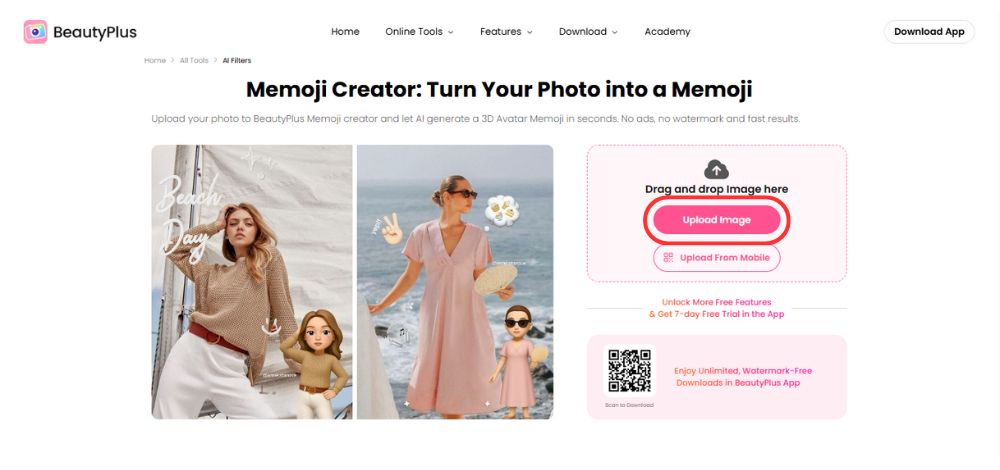Click the peace hand emoji sticker
Image resolution: width=1000 pixels, height=470 pixels.
(x=391, y=230)
